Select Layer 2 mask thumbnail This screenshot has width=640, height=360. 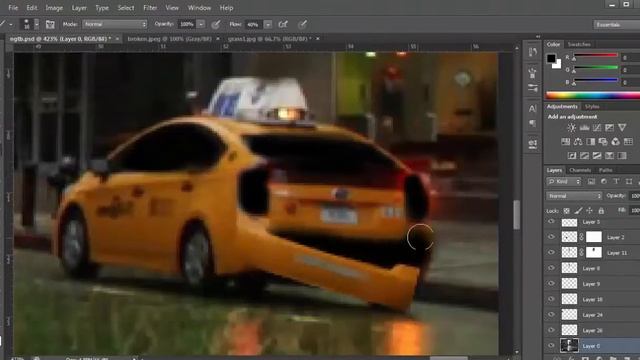tap(594, 237)
